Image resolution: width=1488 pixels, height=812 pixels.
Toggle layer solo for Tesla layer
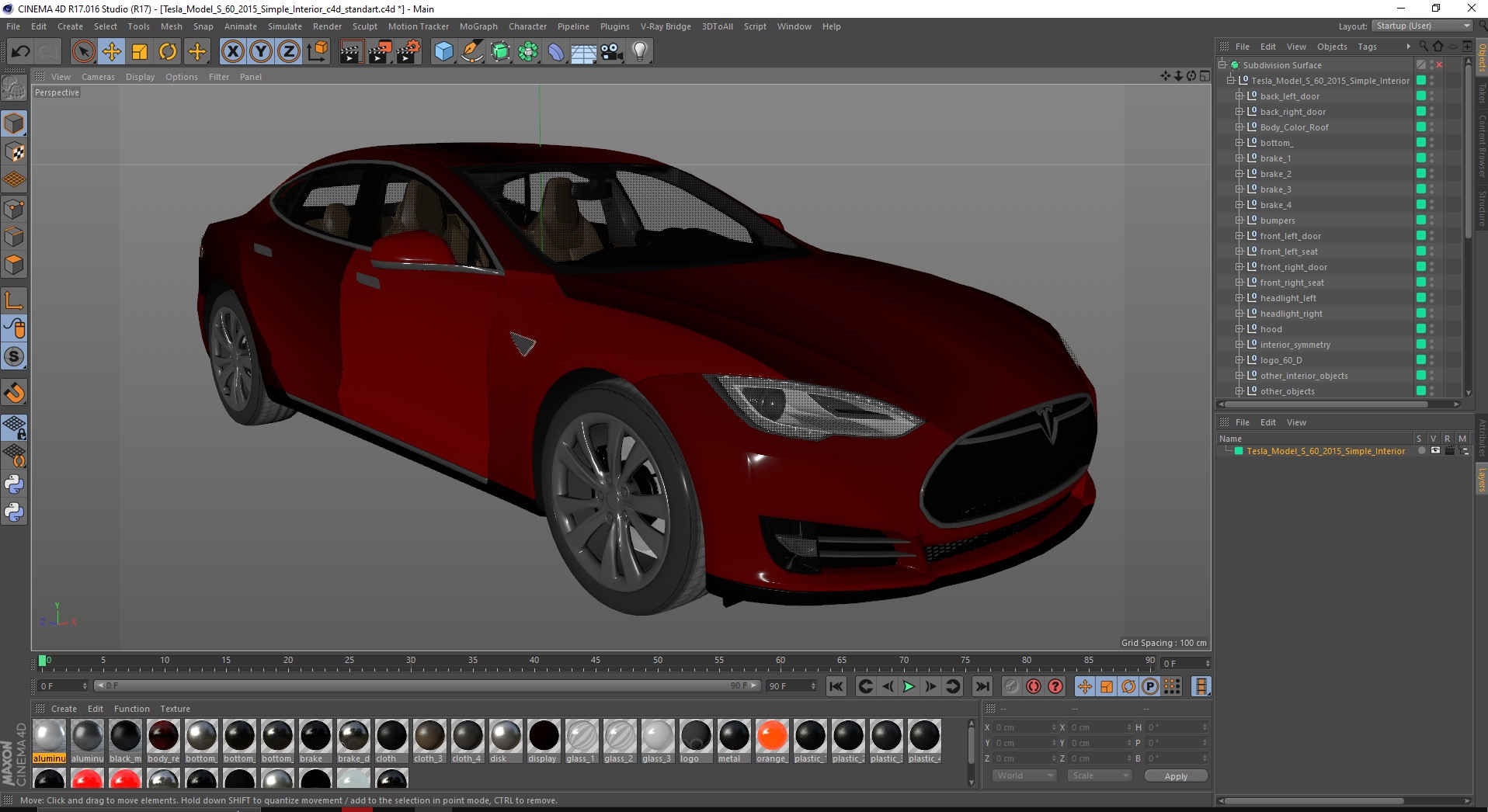tap(1421, 451)
